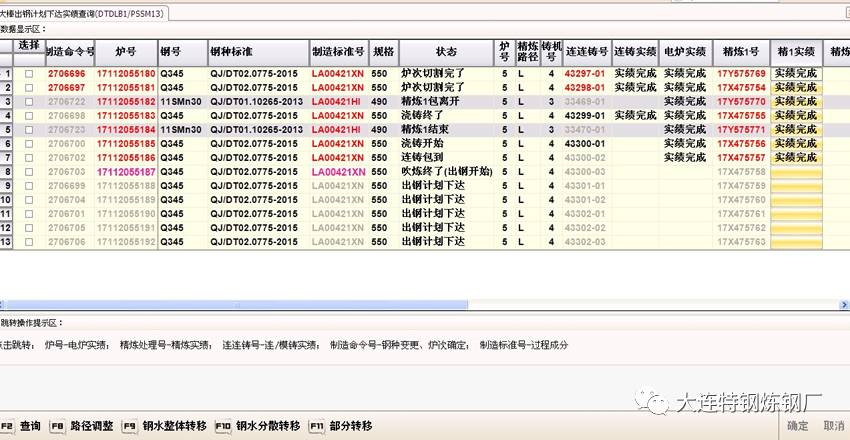Open manufacturing order 2706697
The image size is (850, 440).
click(67, 88)
